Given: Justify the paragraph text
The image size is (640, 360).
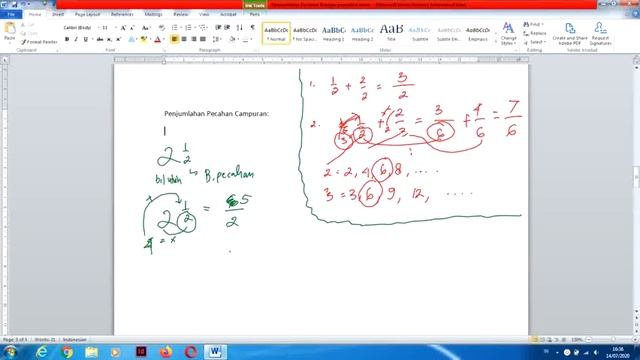Looking at the screenshot, I should point(203,39).
